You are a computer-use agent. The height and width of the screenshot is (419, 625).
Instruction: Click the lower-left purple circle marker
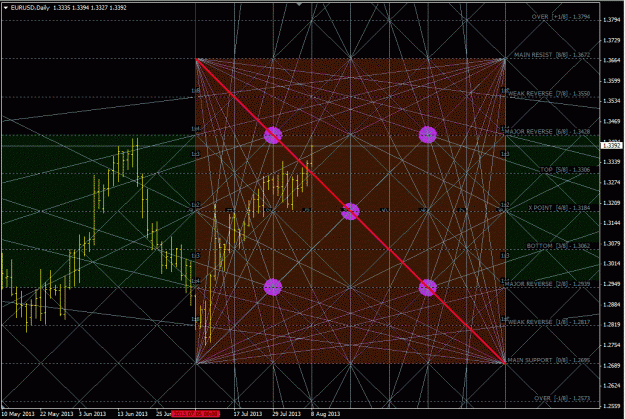tap(273, 287)
